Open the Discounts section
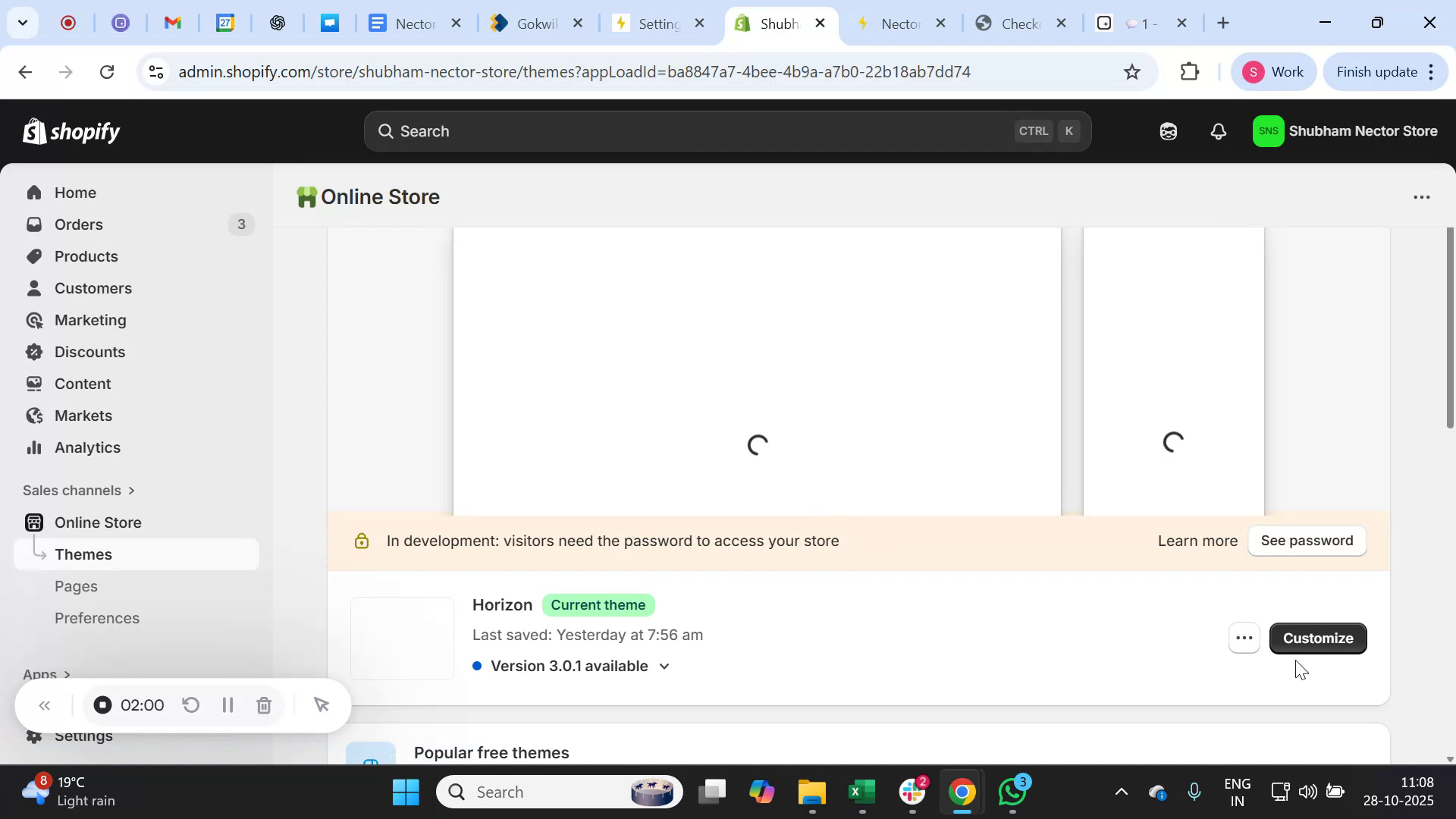 point(89,351)
